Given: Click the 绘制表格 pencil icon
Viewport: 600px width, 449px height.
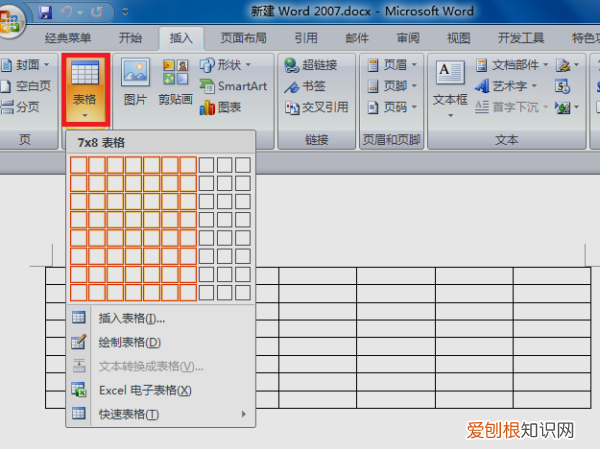Looking at the screenshot, I should tap(79, 341).
